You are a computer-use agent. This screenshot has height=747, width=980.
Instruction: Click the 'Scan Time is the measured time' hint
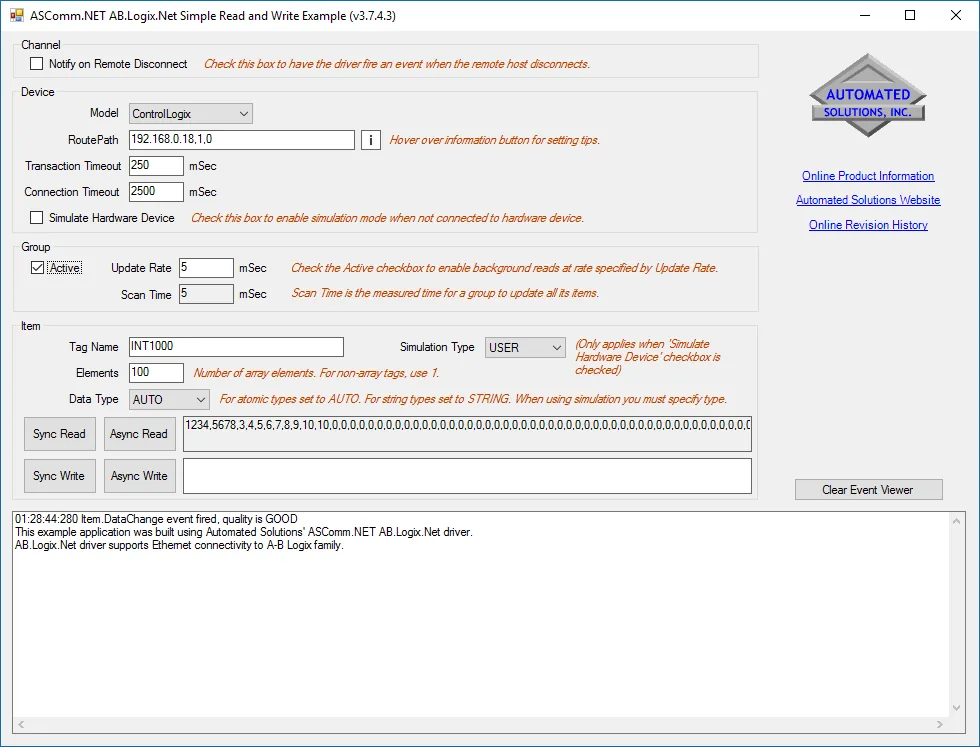tap(445, 293)
